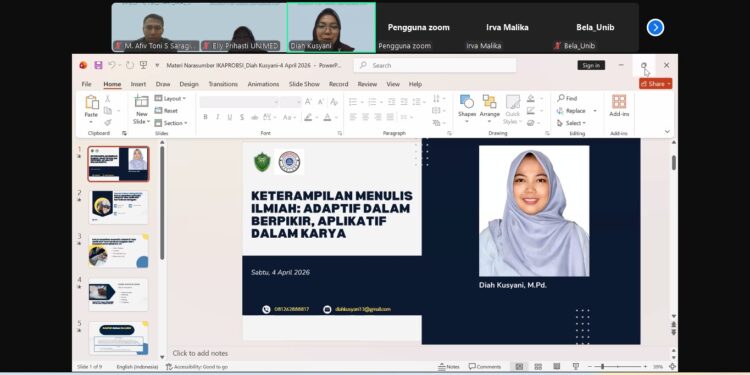The image size is (750, 375).
Task: Toggle Bold formatting
Action: [x=205, y=117]
